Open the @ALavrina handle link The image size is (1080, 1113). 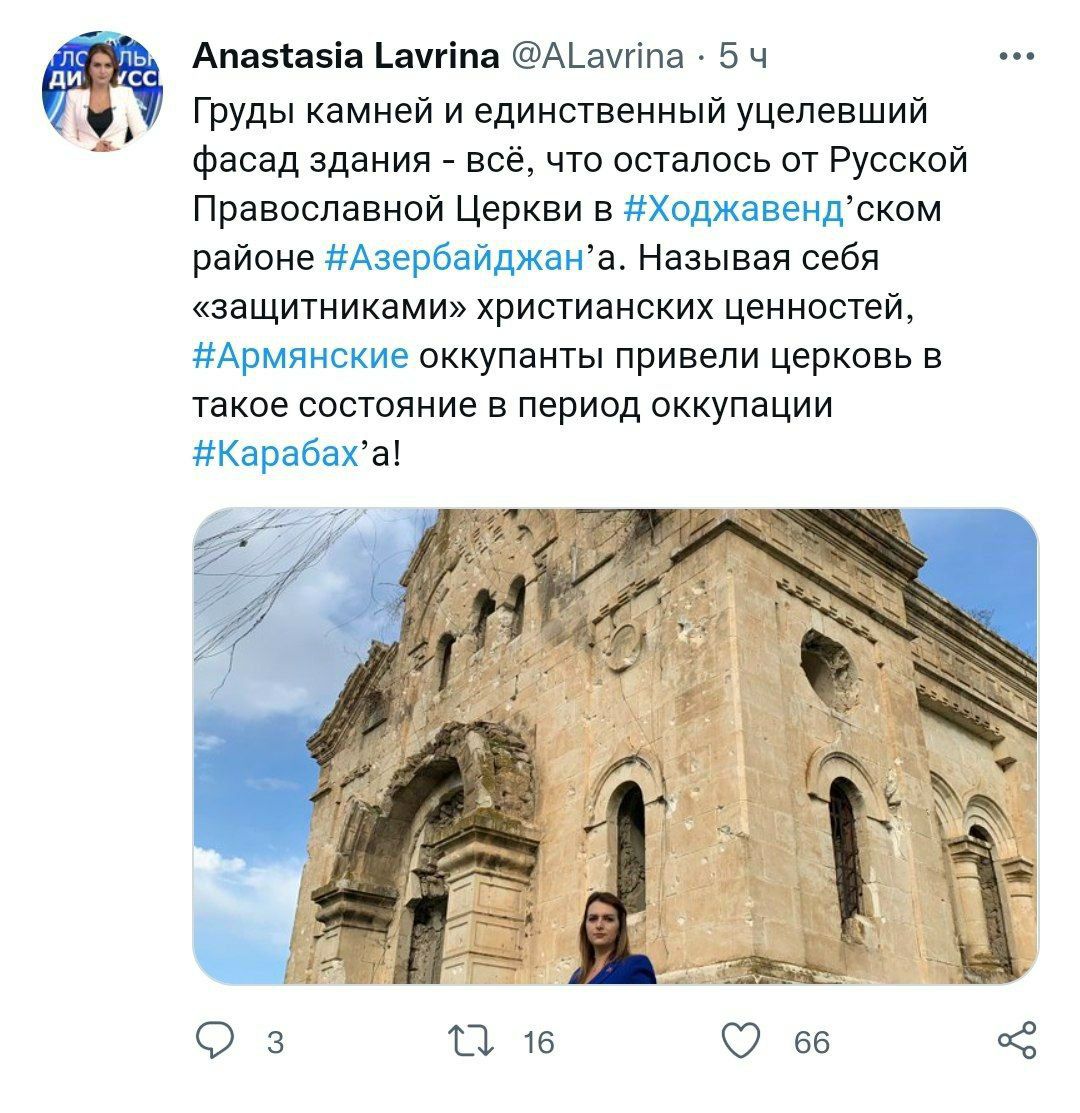pyautogui.click(x=597, y=56)
